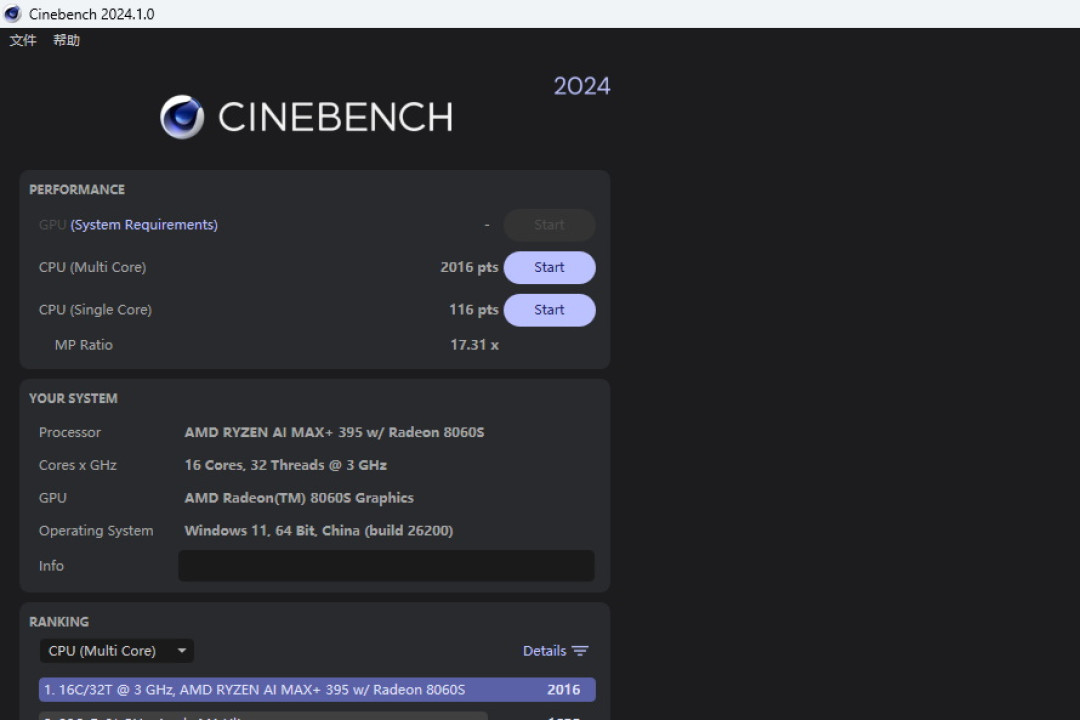Click the Cinebench title bar app icon
The image size is (1080, 720).
12,14
